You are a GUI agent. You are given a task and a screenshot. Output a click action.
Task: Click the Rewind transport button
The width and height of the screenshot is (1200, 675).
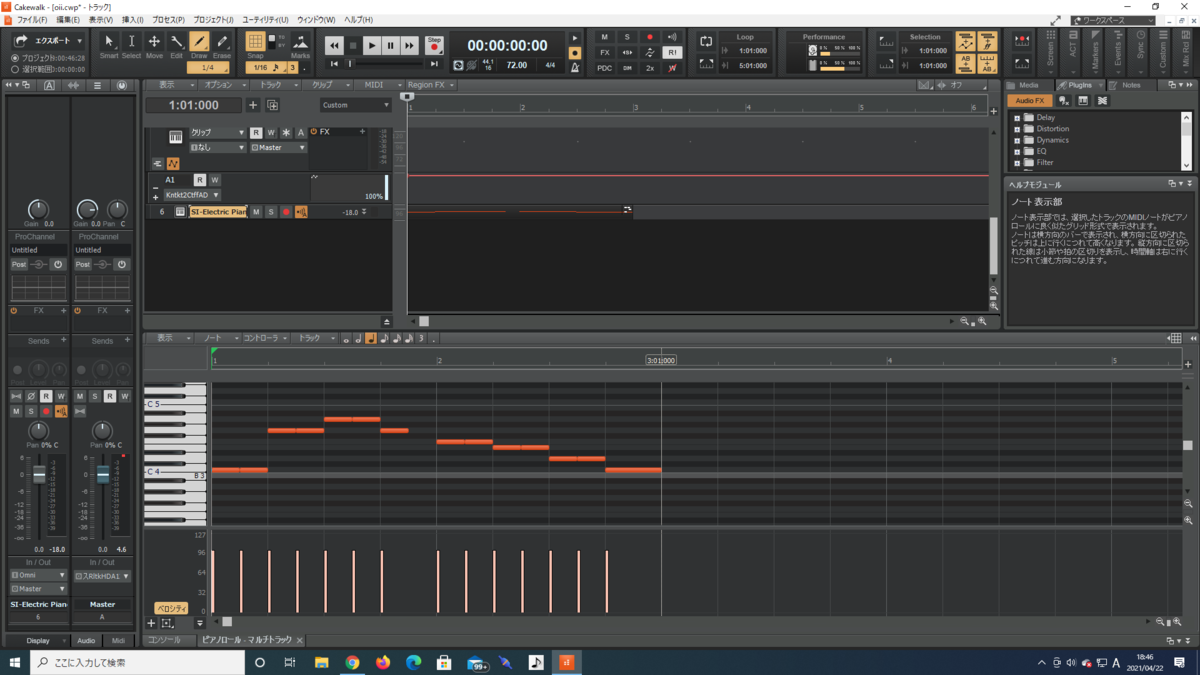[x=334, y=45]
